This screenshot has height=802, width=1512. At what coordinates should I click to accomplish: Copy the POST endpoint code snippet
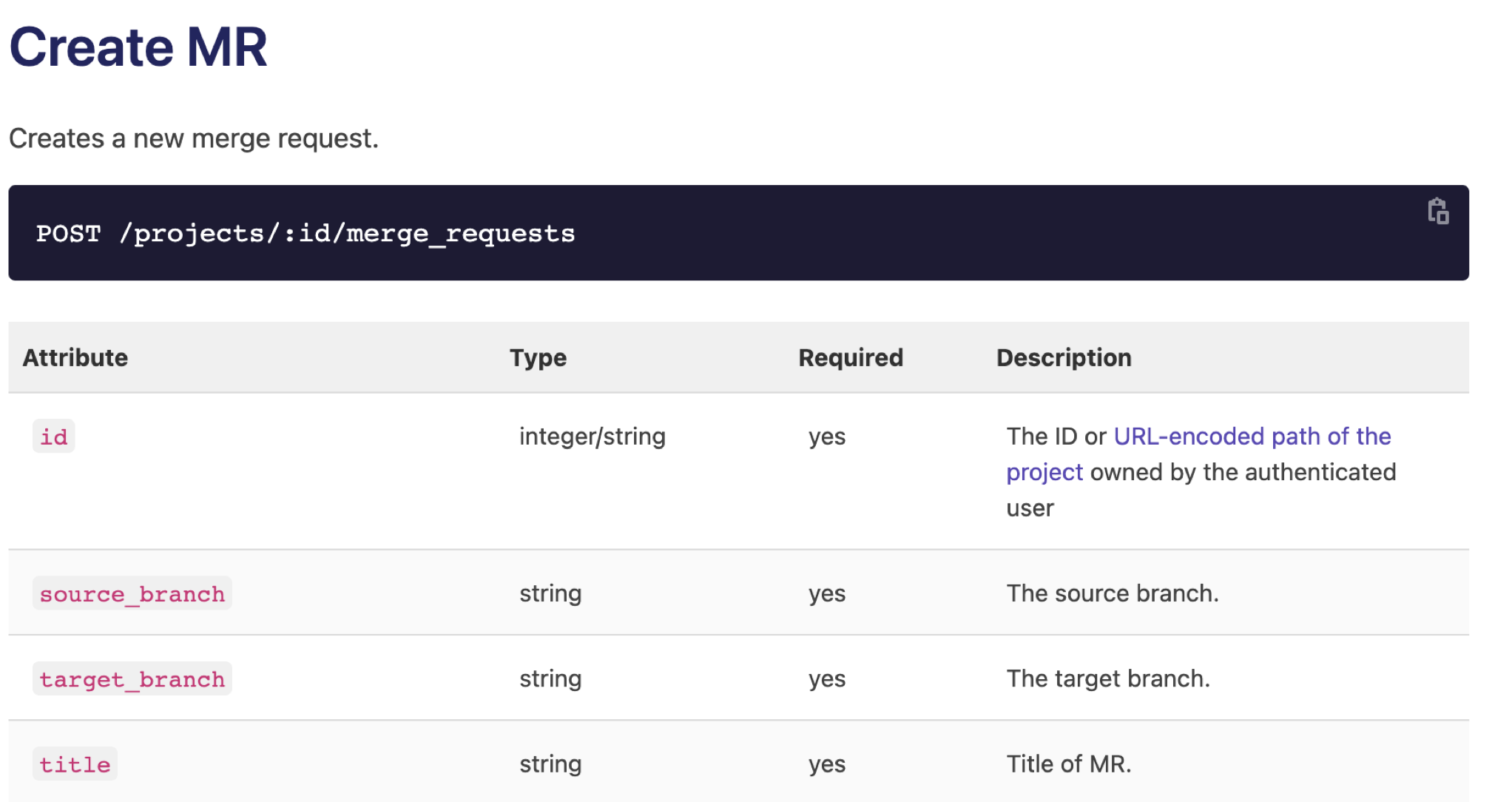click(1437, 212)
